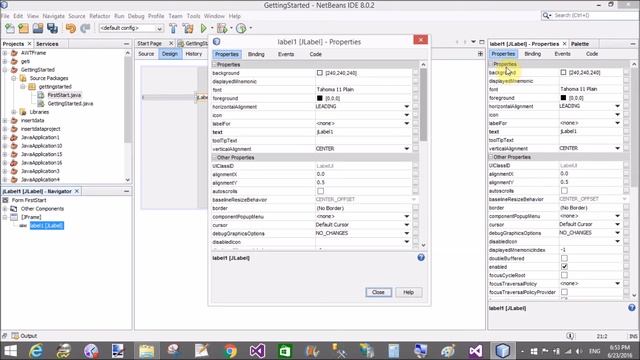Click the Profile Project toolbar icon
The image size is (640, 360).
click(x=241, y=28)
